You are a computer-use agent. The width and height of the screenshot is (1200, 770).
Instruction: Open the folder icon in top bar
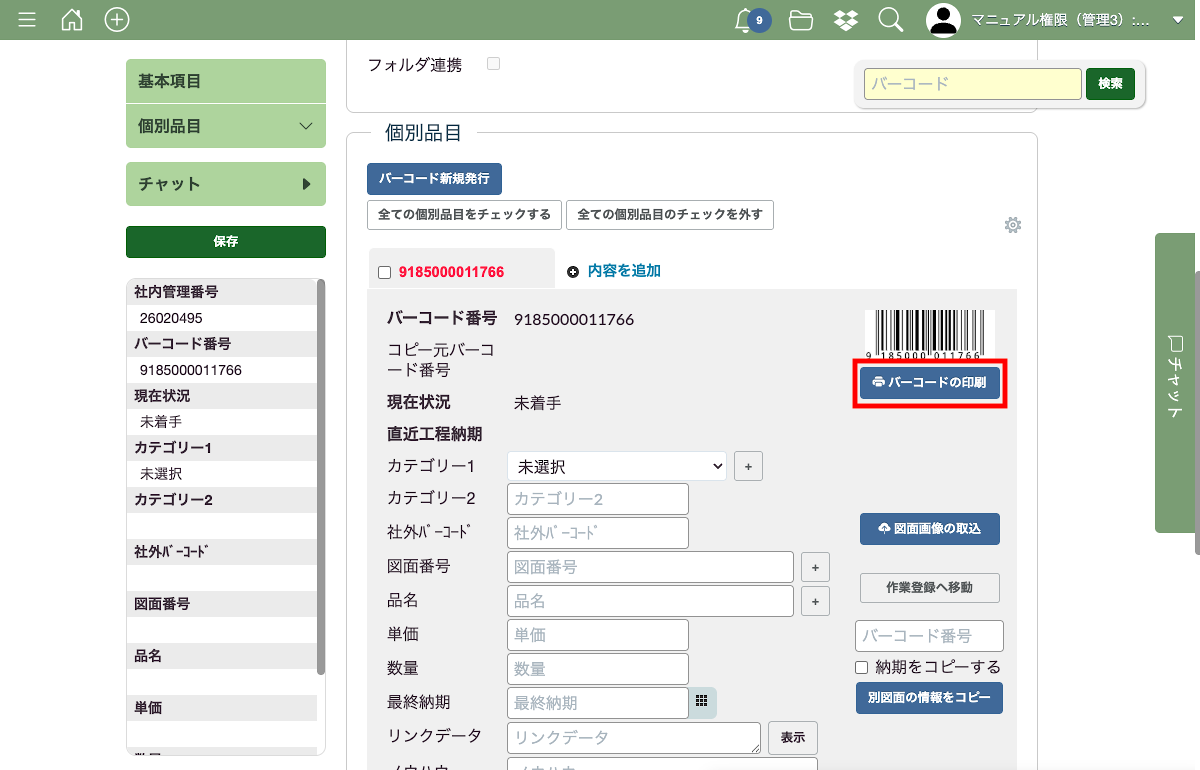[x=800, y=20]
